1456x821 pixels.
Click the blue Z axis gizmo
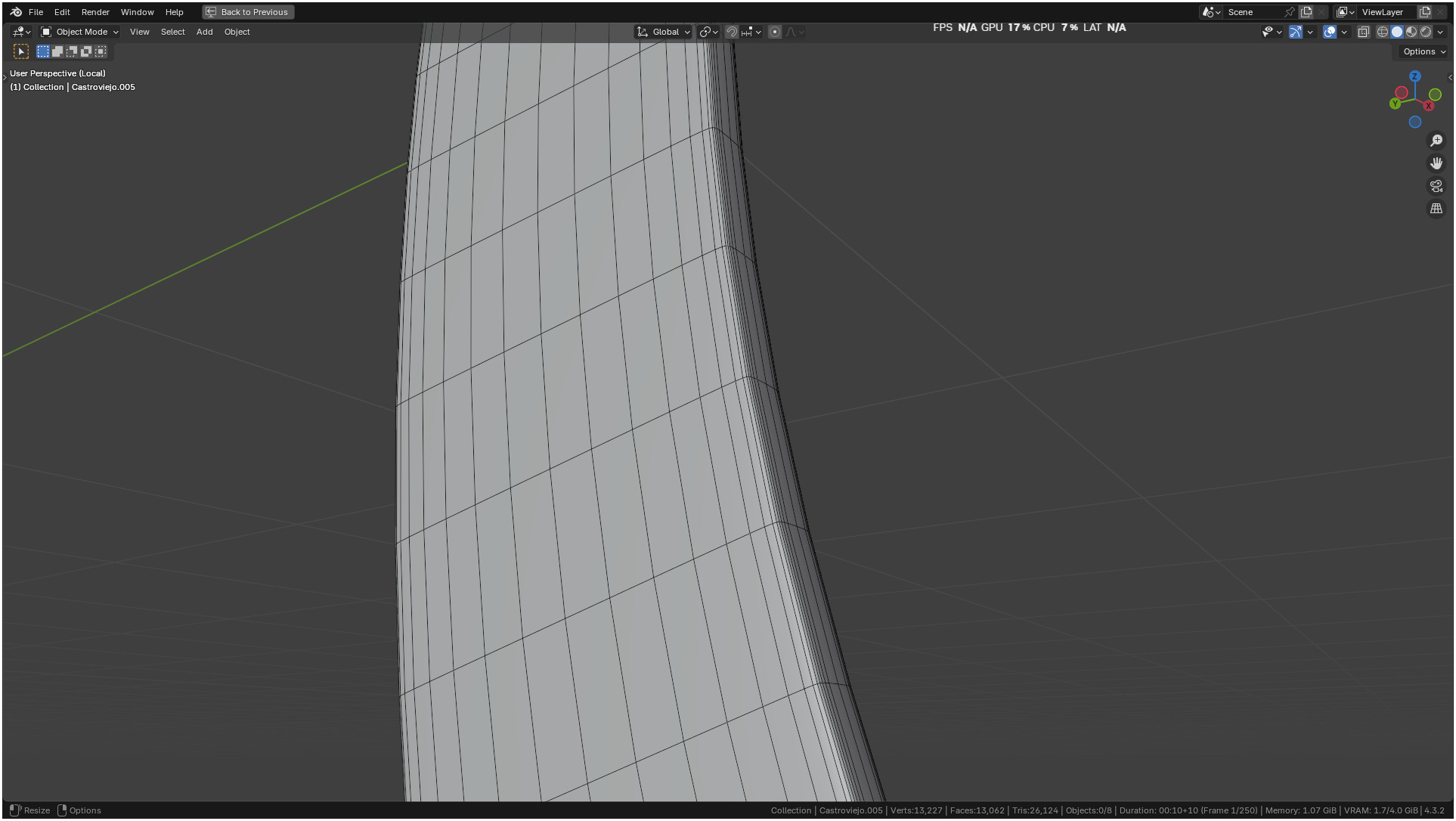(x=1414, y=76)
